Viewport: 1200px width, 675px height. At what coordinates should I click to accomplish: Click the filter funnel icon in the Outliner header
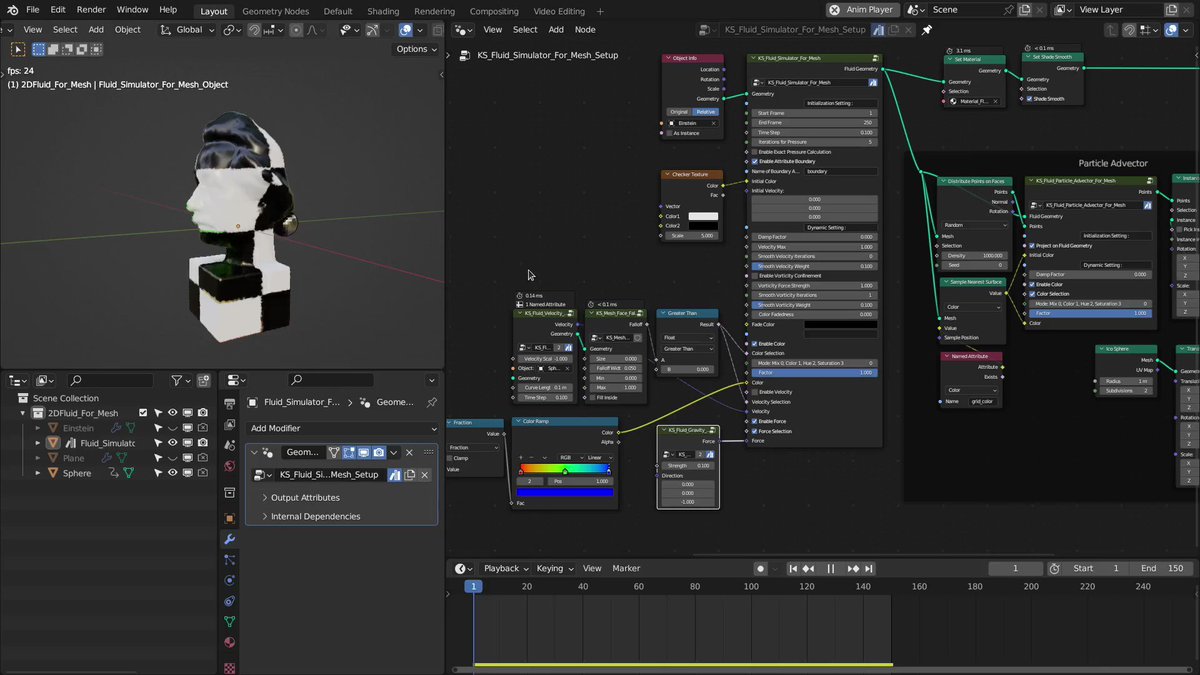tap(177, 381)
